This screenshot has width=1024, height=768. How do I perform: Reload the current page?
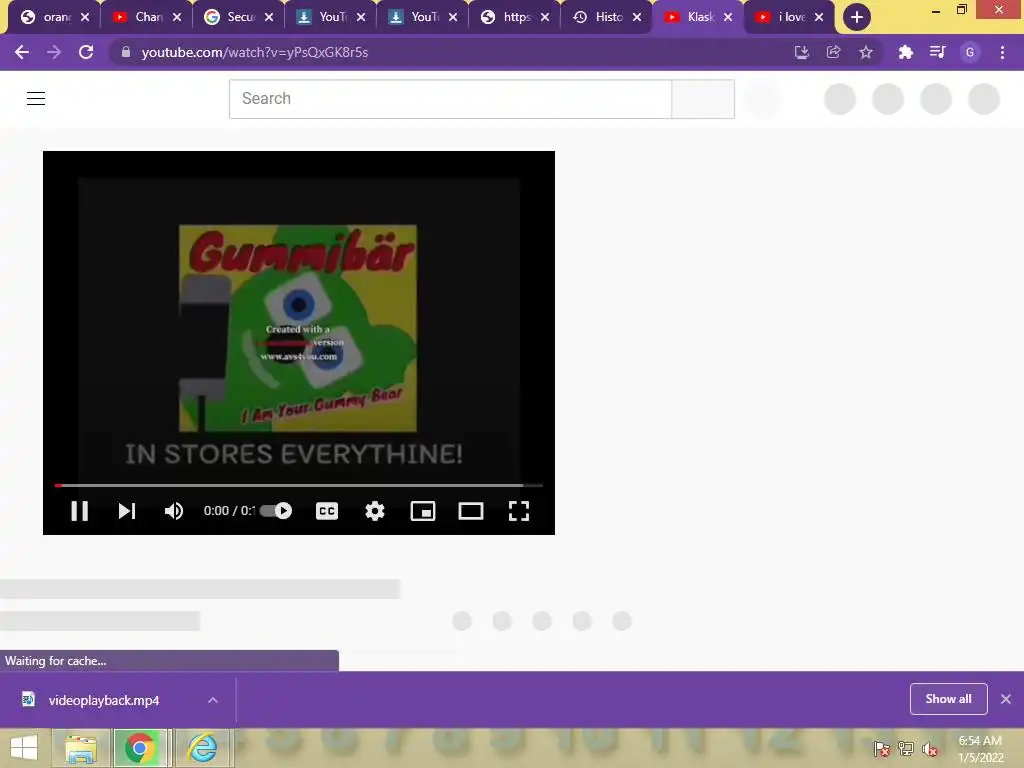tap(86, 52)
